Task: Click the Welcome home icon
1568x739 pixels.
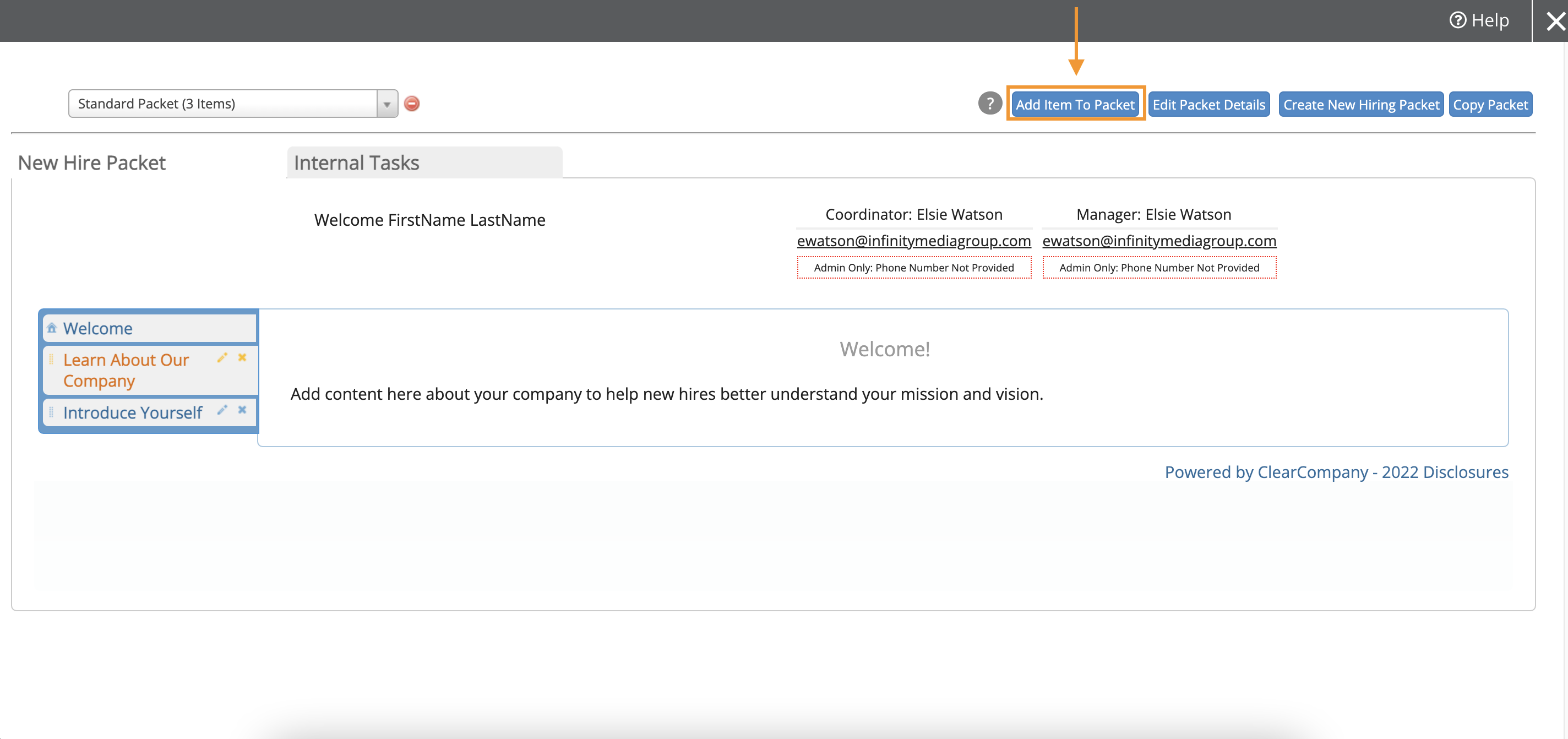Action: point(52,328)
